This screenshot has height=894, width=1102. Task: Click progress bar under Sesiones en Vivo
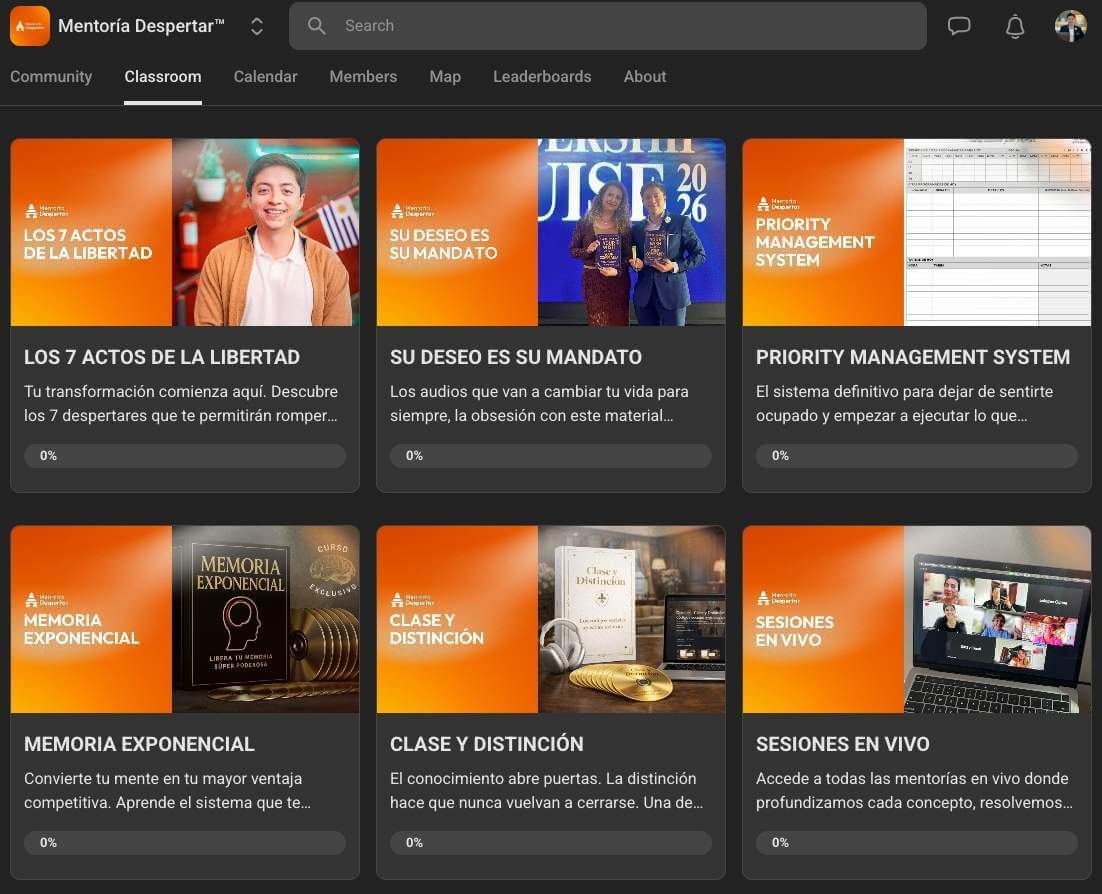point(916,843)
